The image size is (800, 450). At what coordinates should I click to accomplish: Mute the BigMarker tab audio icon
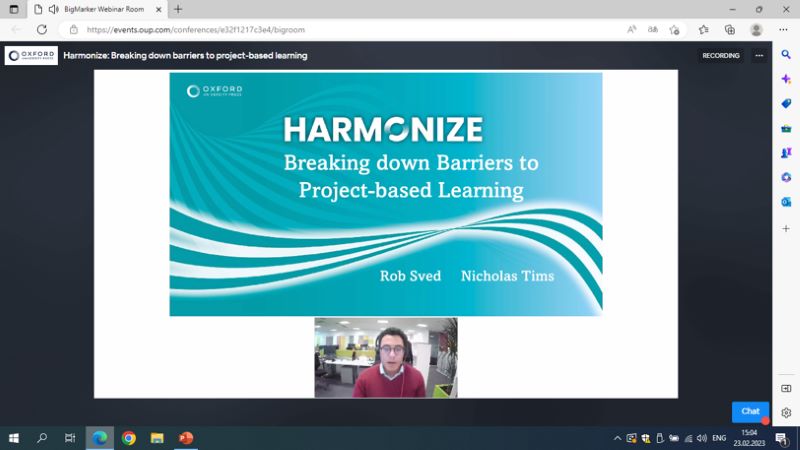54,9
